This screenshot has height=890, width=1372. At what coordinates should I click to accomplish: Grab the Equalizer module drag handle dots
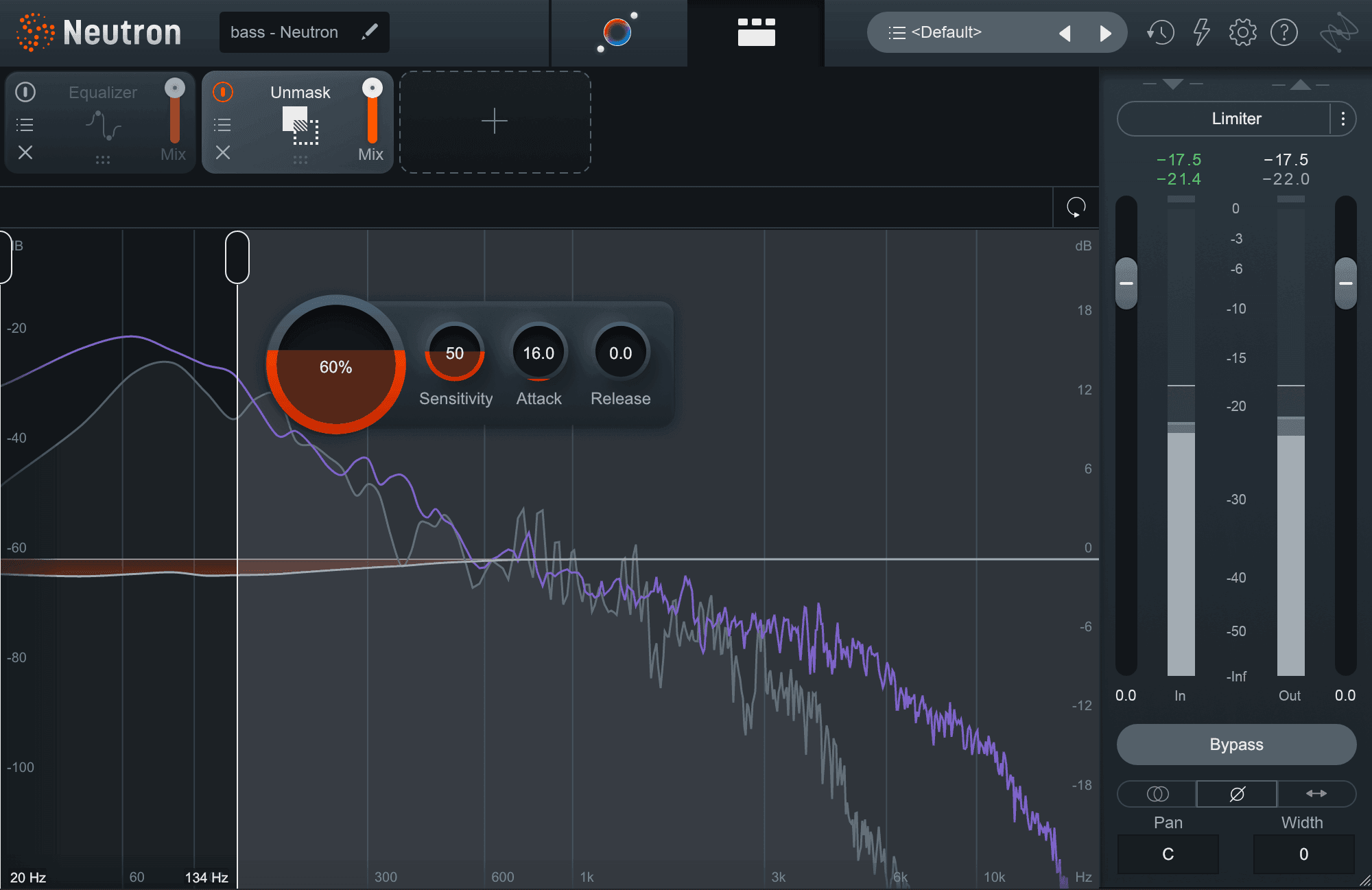click(x=103, y=160)
